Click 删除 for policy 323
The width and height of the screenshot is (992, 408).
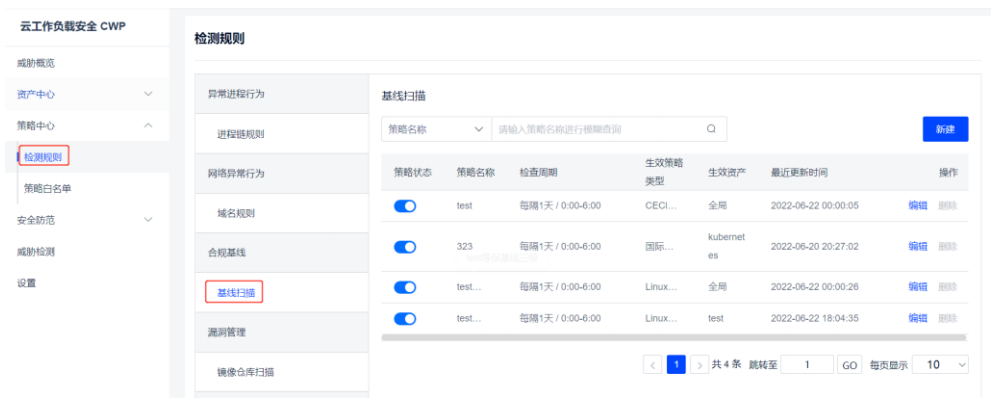point(948,247)
